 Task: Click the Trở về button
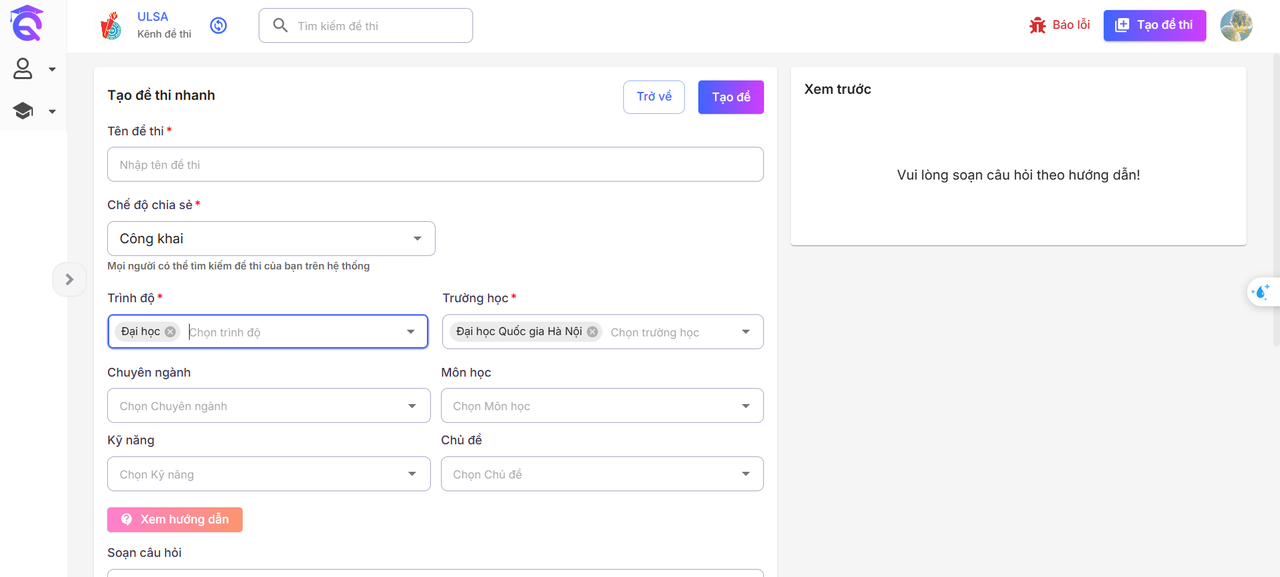tap(654, 97)
